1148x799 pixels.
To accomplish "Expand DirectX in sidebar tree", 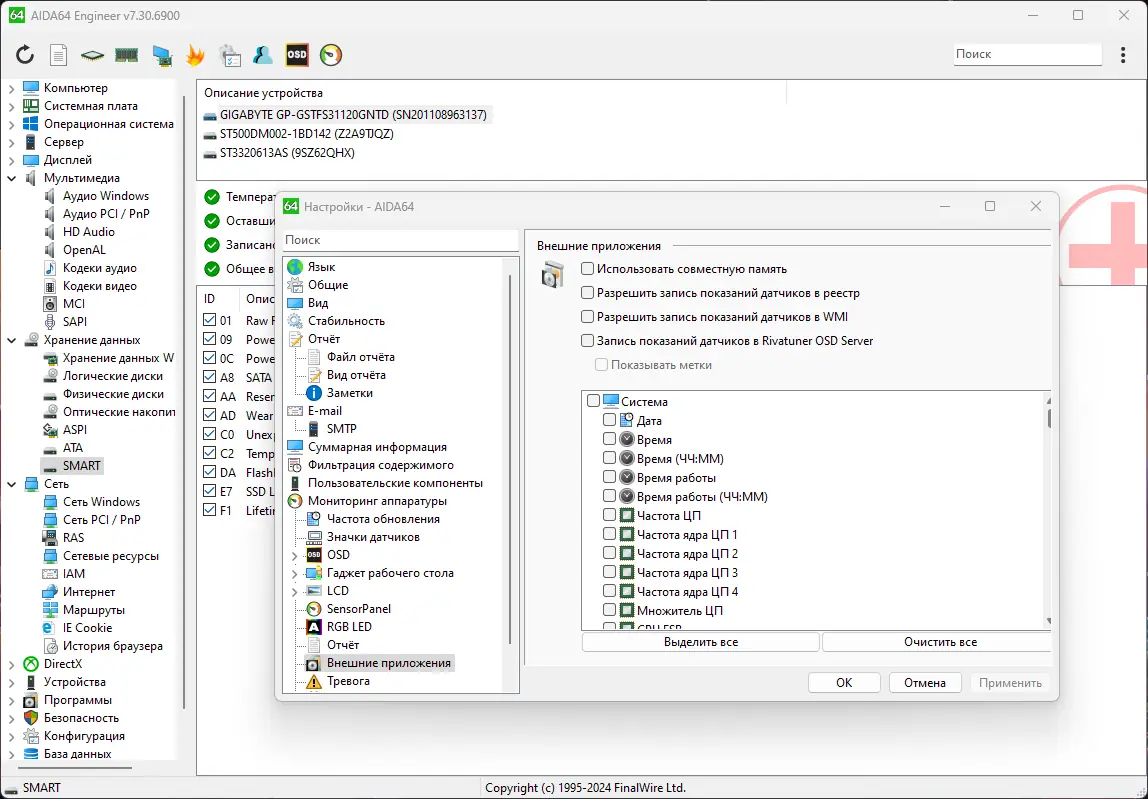I will [11, 664].
